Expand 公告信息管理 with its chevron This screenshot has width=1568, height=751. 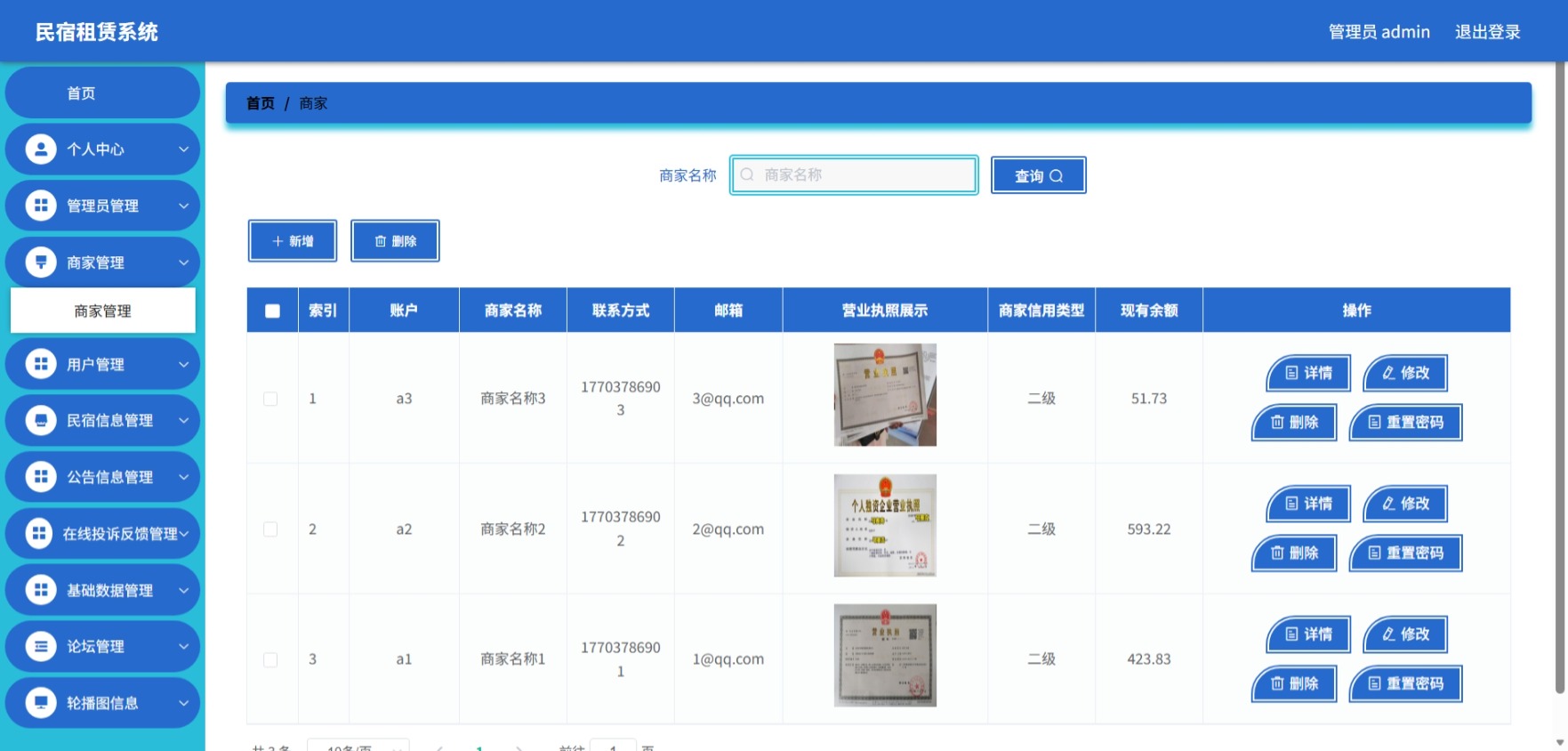click(183, 477)
